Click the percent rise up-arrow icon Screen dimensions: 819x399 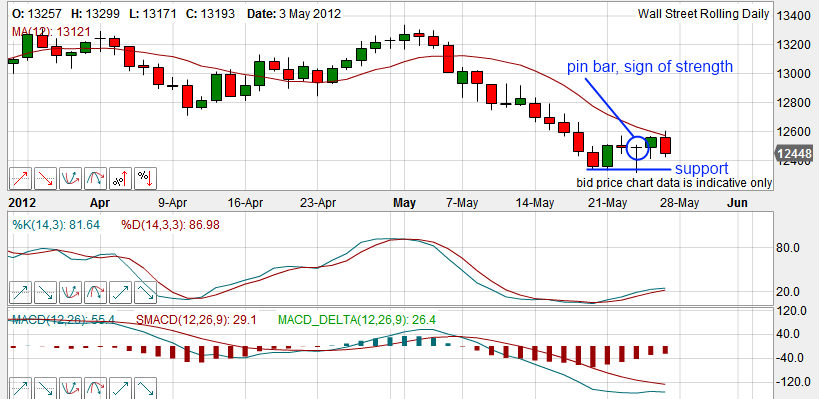tap(121, 179)
